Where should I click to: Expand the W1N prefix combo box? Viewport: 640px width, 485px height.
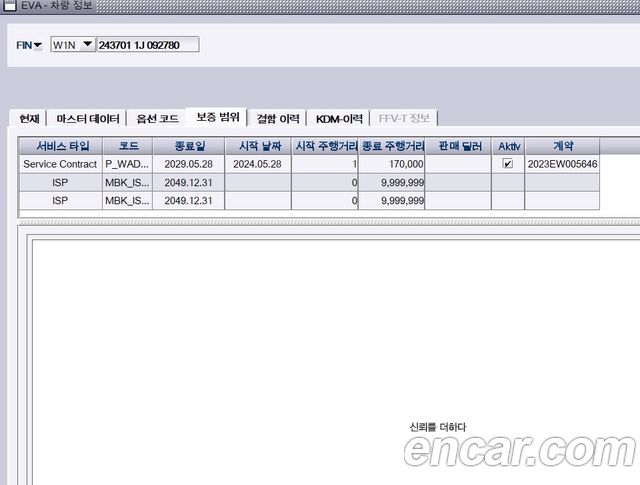coord(87,44)
